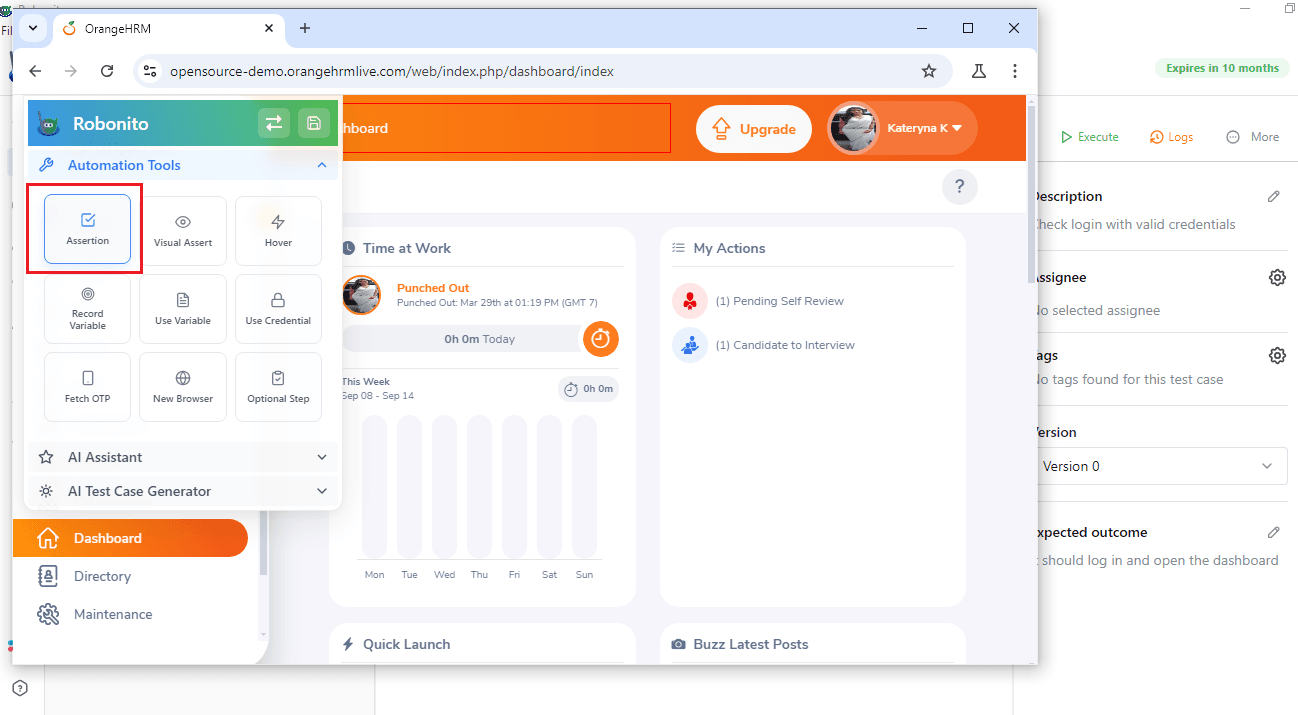Screen dimensions: 1298x715
Task: Choose the Visual Assert tool
Action: (183, 231)
